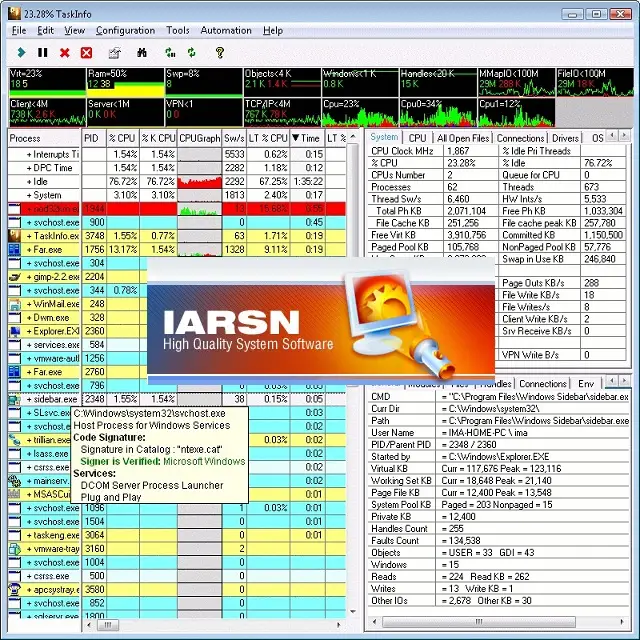Click the binoculars find icon
Viewport: 640px width, 640px height.
[x=142, y=52]
